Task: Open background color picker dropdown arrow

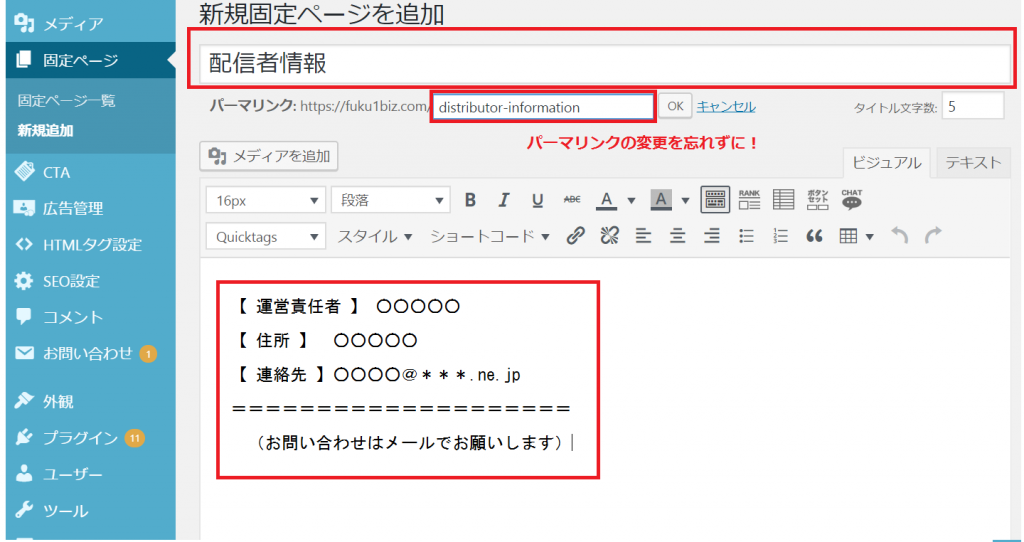Action: click(685, 200)
